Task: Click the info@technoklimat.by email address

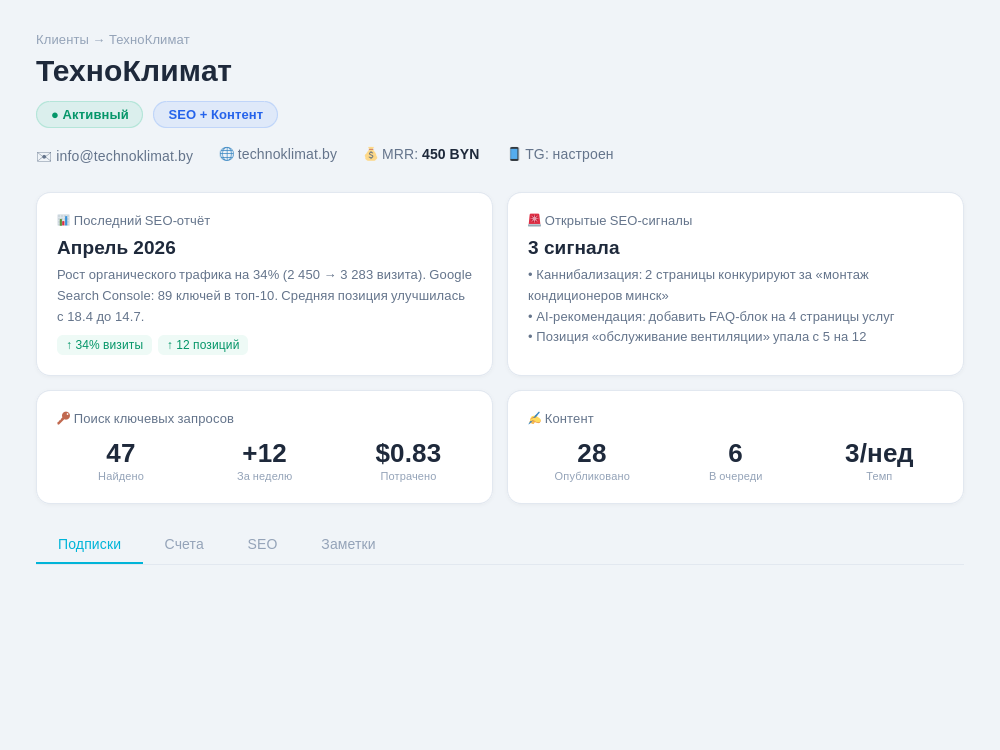Action: 124,156
